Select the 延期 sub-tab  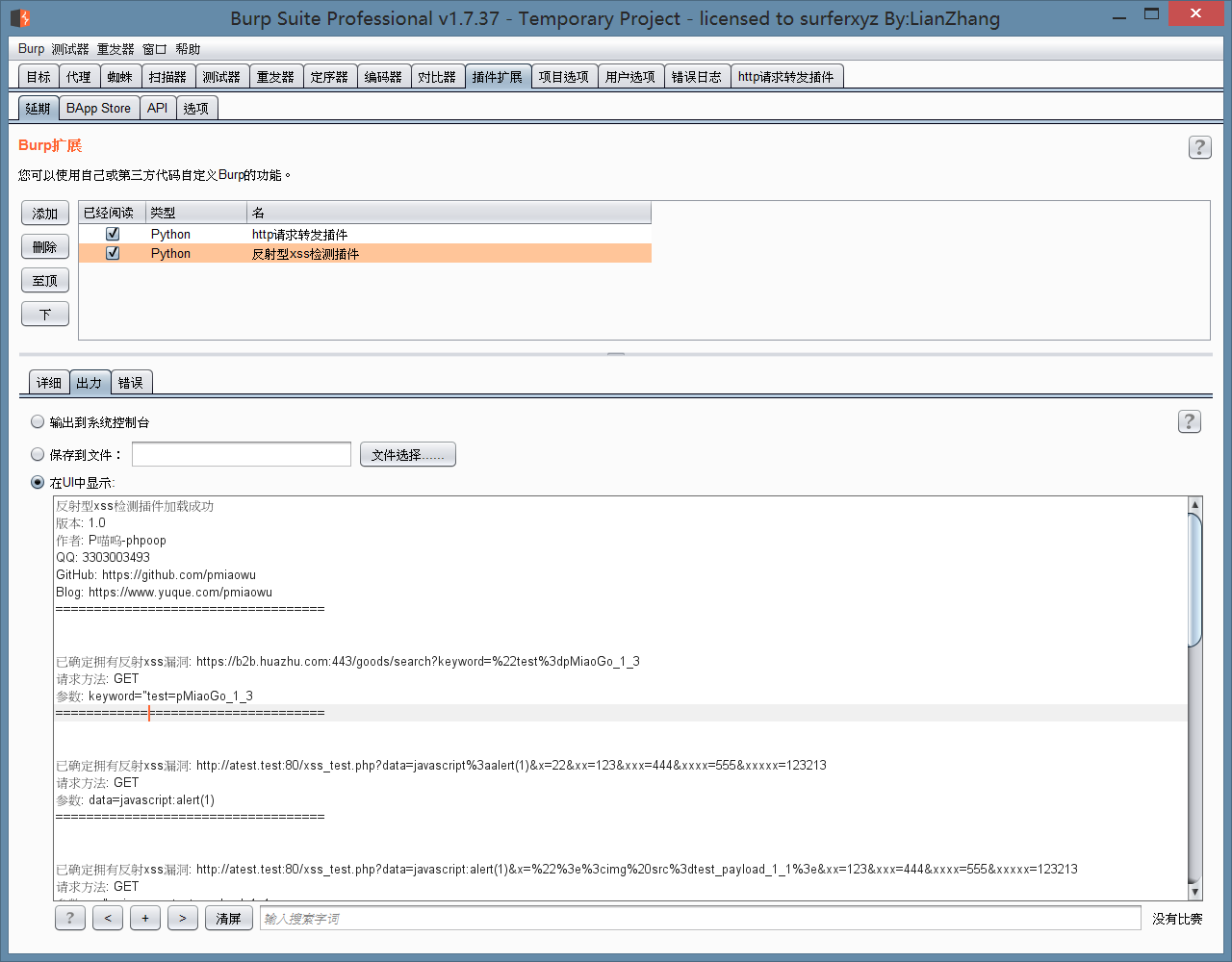pyautogui.click(x=38, y=108)
